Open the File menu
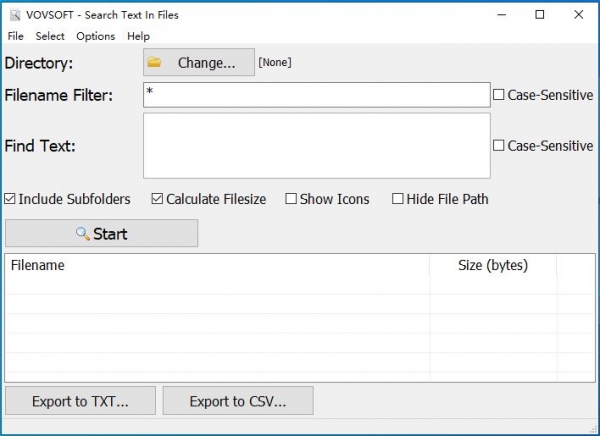 [x=15, y=36]
